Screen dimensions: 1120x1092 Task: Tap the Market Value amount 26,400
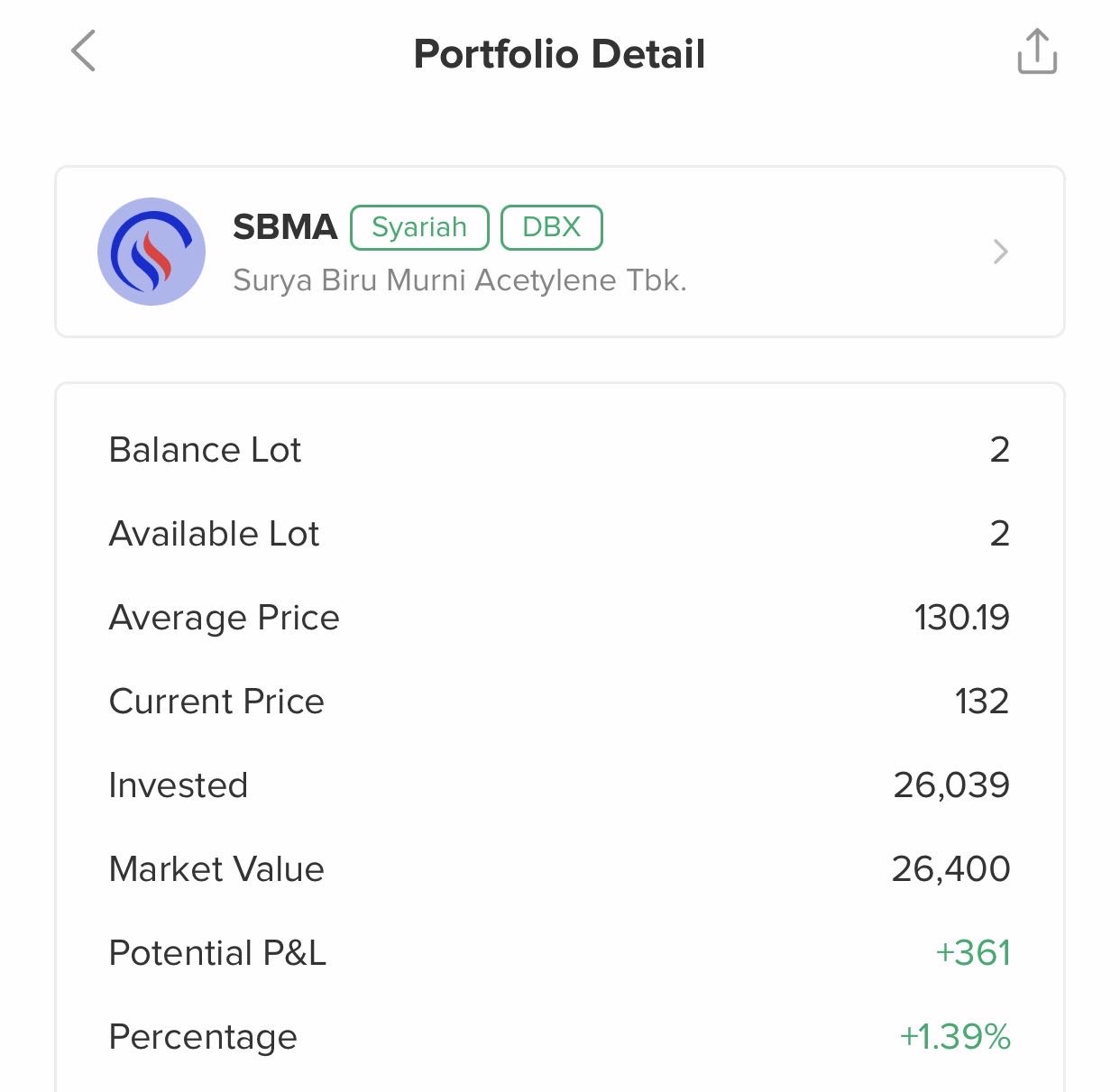coord(950,869)
